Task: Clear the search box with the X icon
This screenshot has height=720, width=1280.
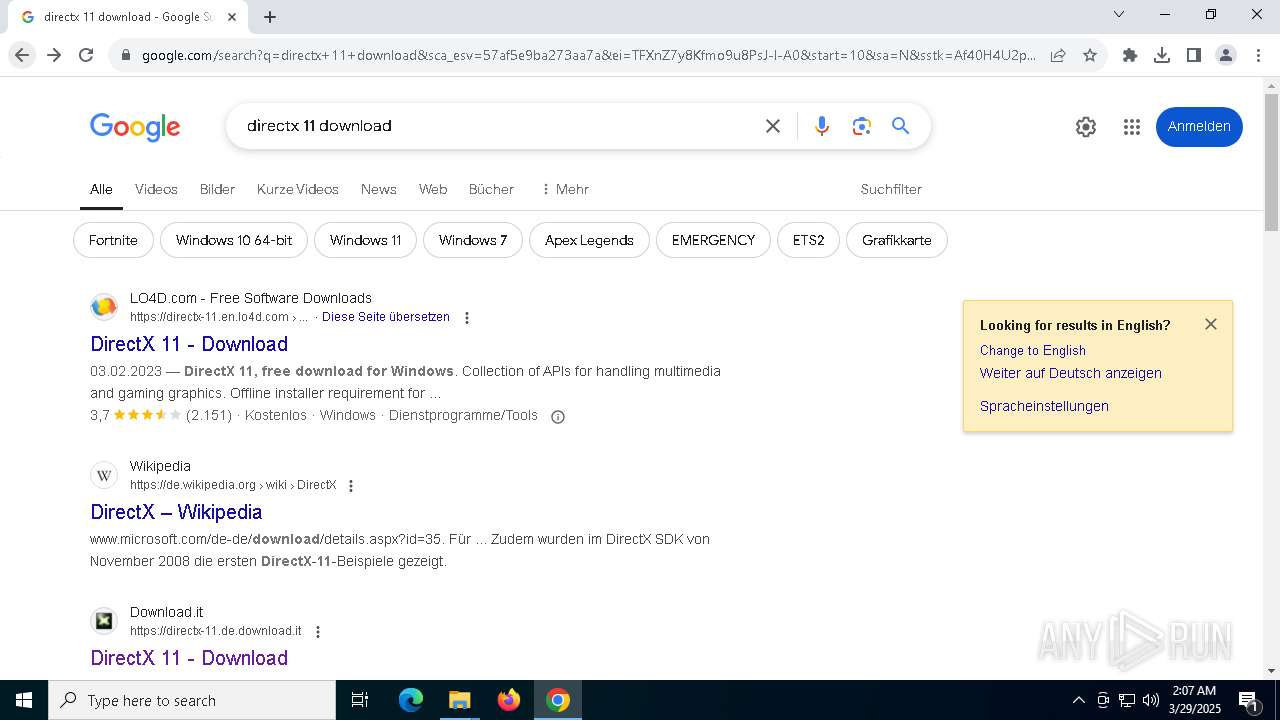Action: coord(773,126)
